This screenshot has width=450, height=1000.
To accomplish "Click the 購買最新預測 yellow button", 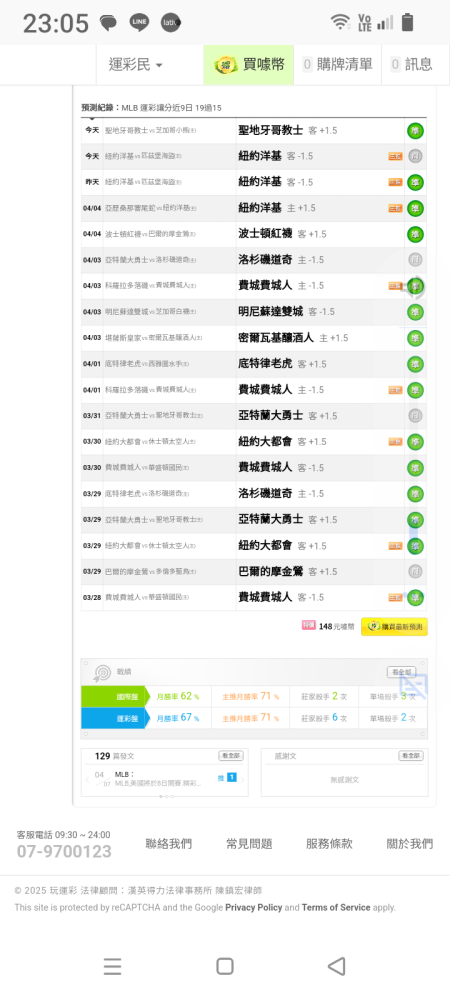I will tap(394, 627).
